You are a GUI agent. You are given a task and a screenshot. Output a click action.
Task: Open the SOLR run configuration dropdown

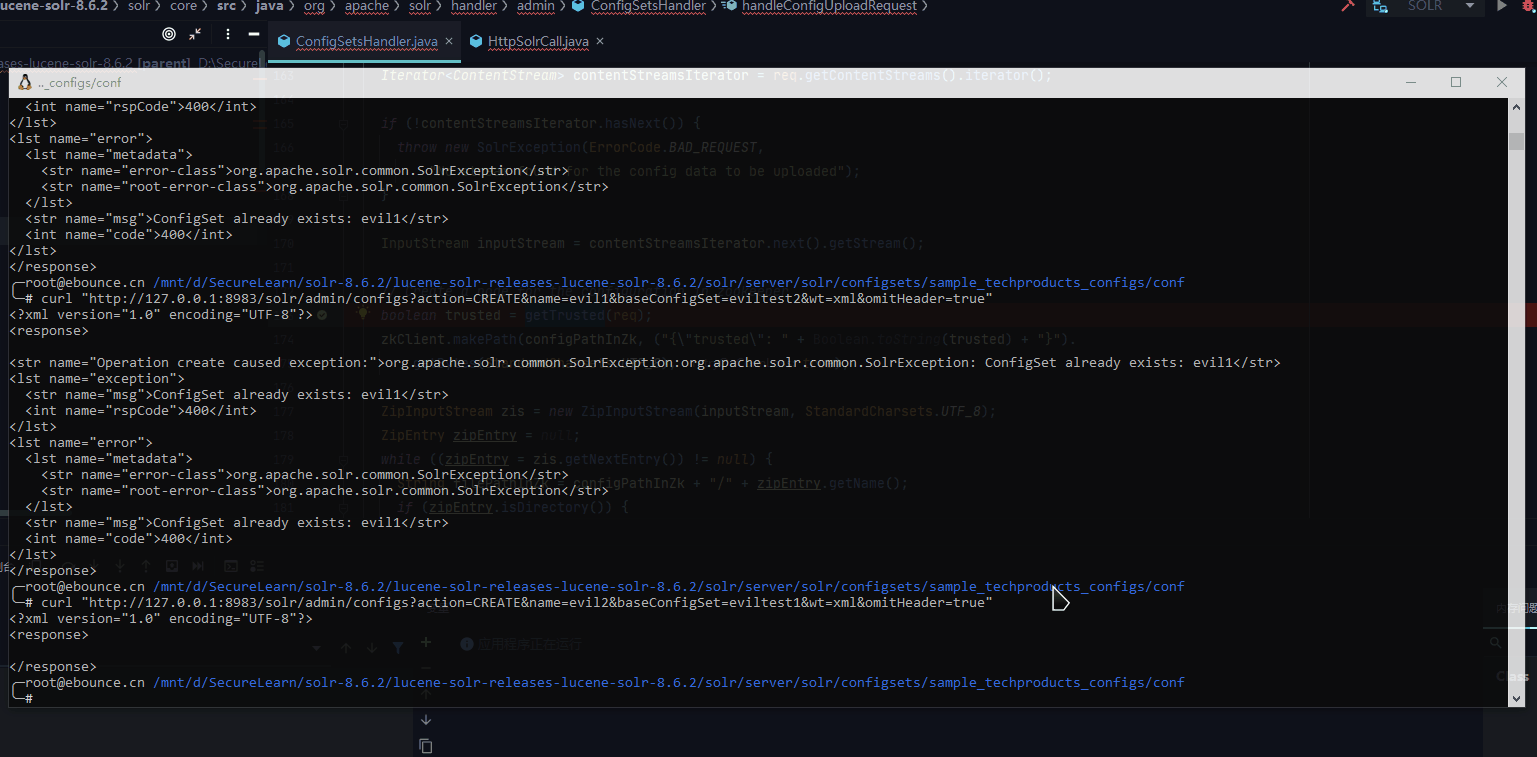(x=1469, y=6)
